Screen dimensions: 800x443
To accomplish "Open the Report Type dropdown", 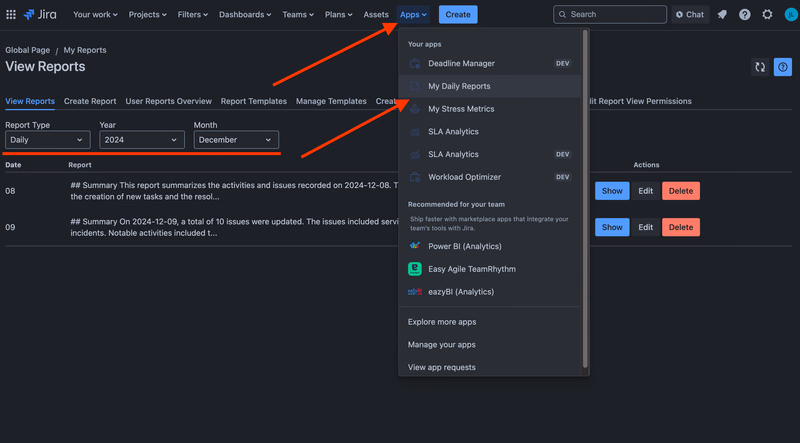I will click(x=47, y=140).
